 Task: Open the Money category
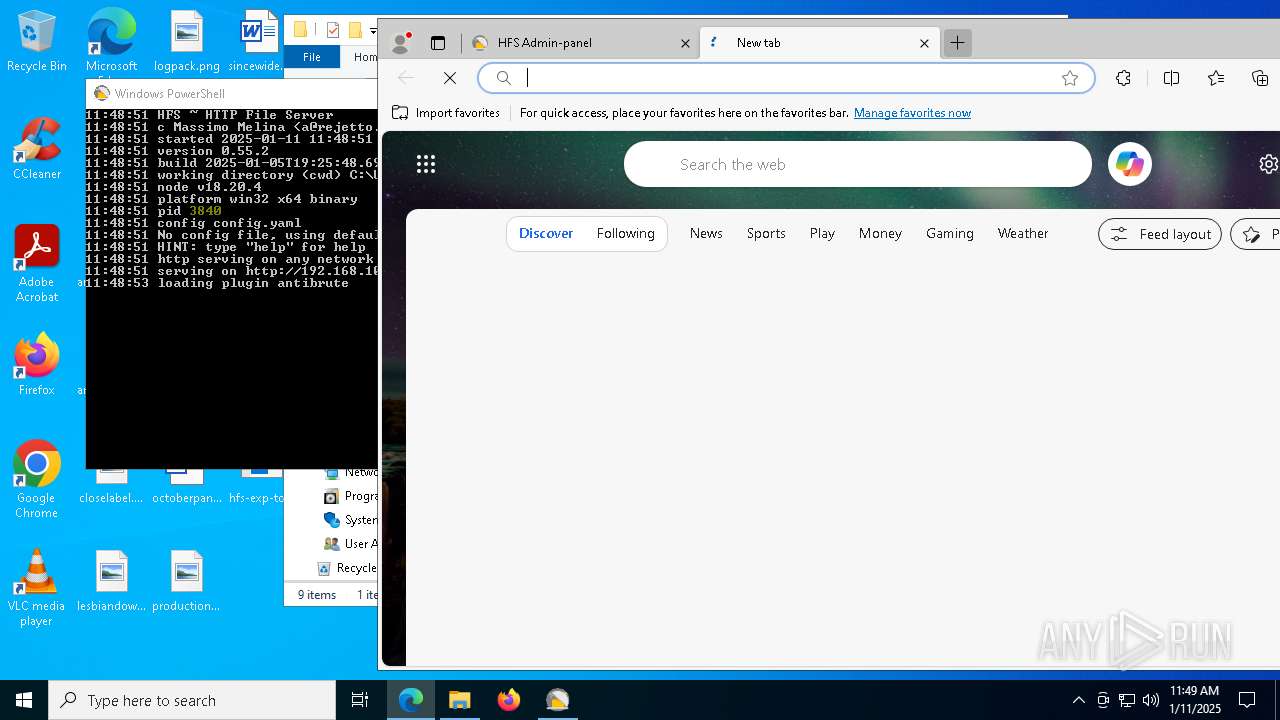point(880,233)
